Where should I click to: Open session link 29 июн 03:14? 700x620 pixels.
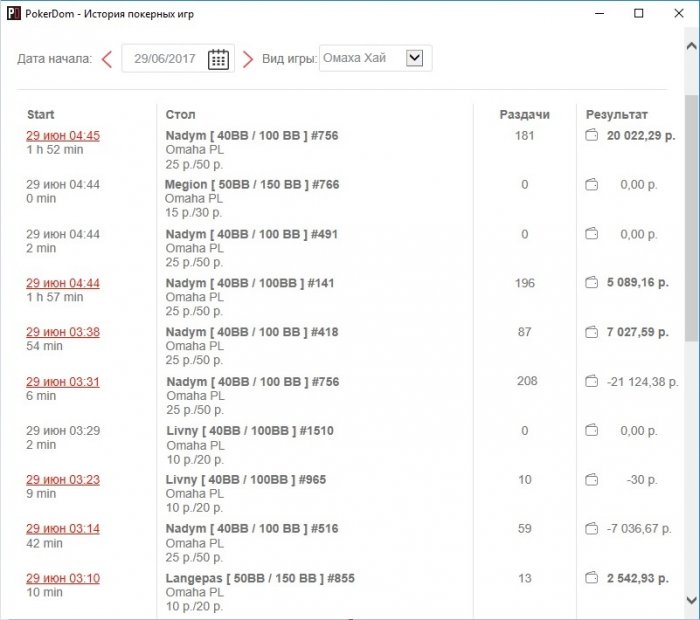(63, 528)
